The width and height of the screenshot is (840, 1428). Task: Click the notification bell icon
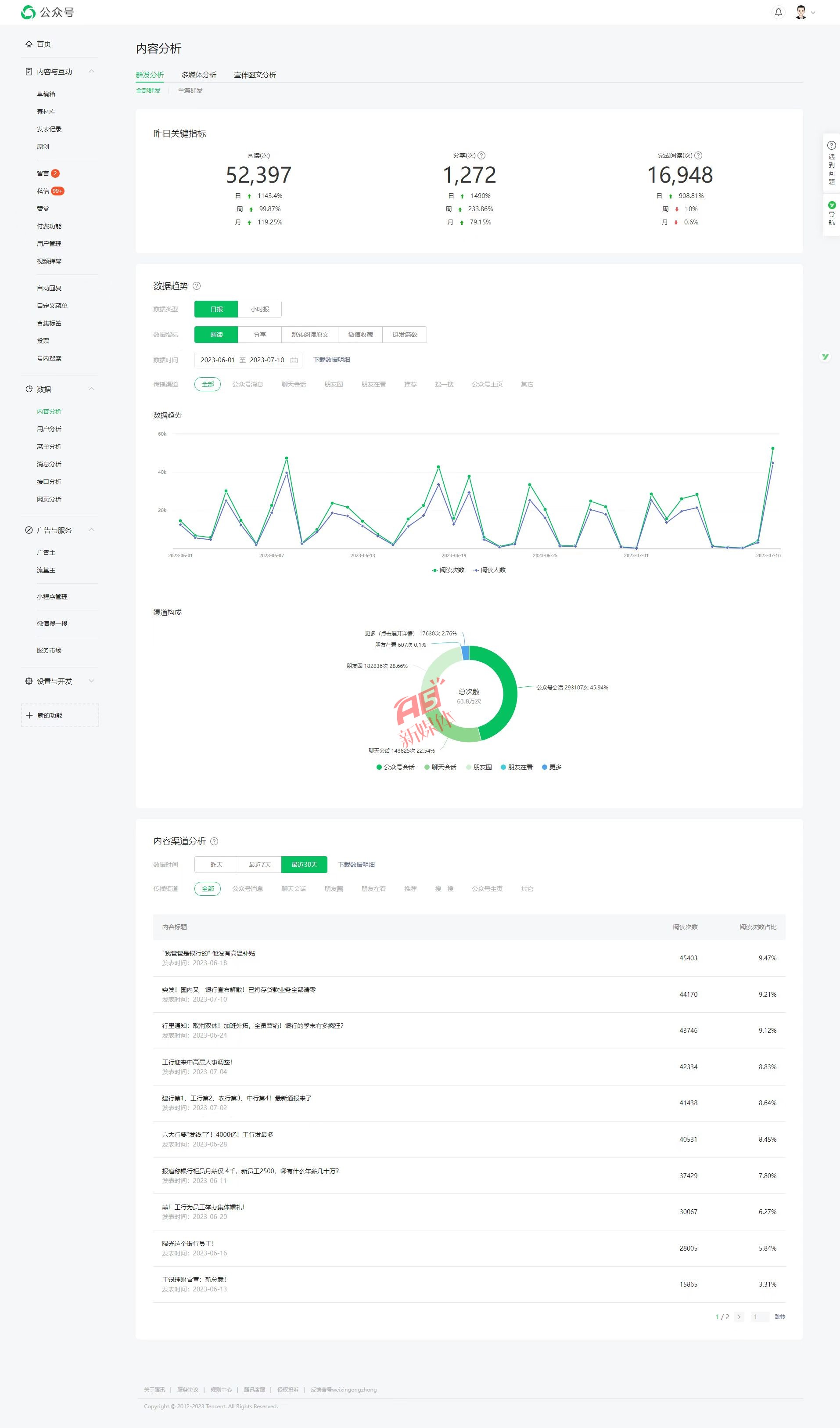pyautogui.click(x=778, y=12)
